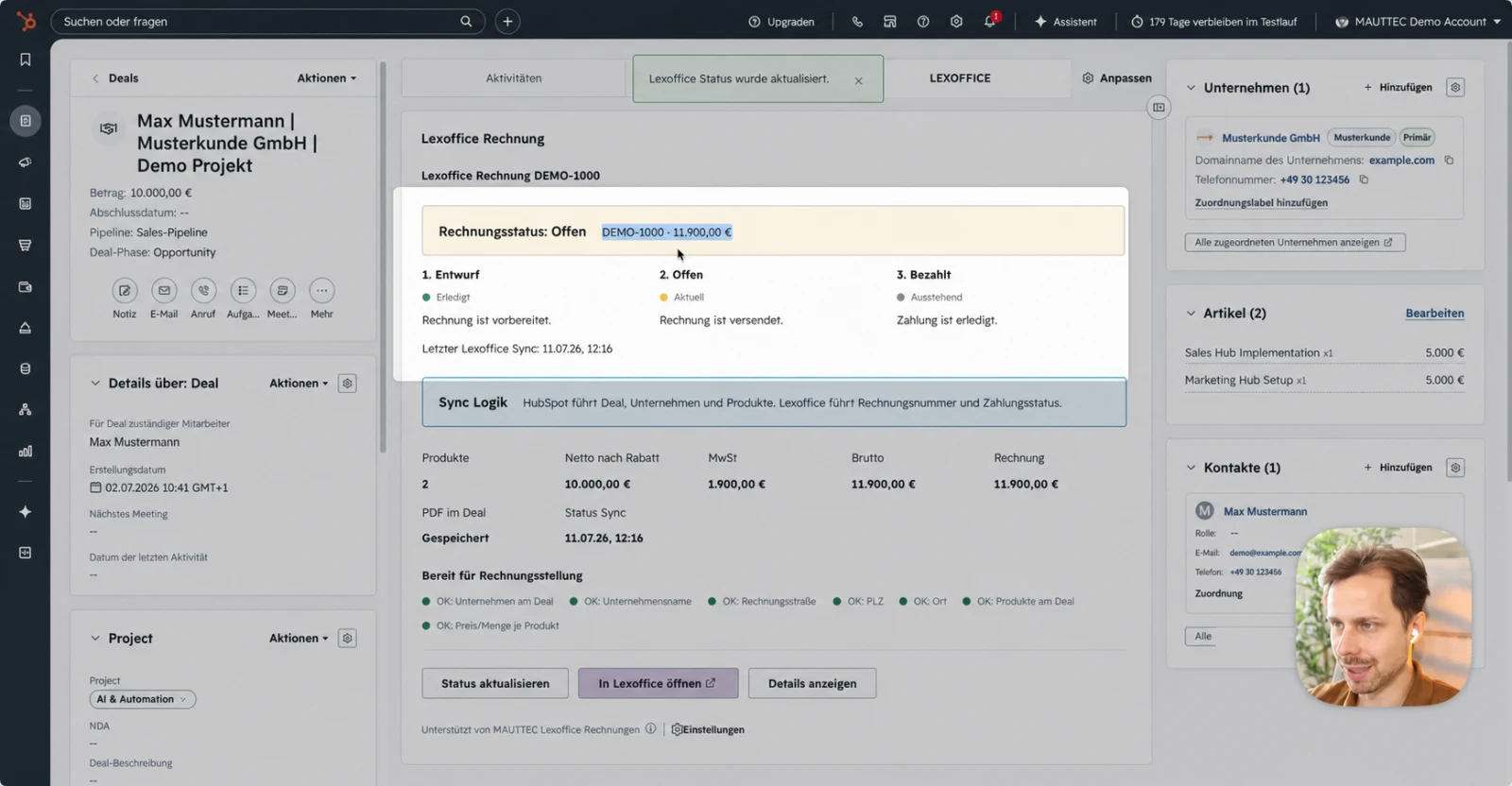The image size is (1512, 786).
Task: Click the Notiz note icon
Action: pos(125,290)
